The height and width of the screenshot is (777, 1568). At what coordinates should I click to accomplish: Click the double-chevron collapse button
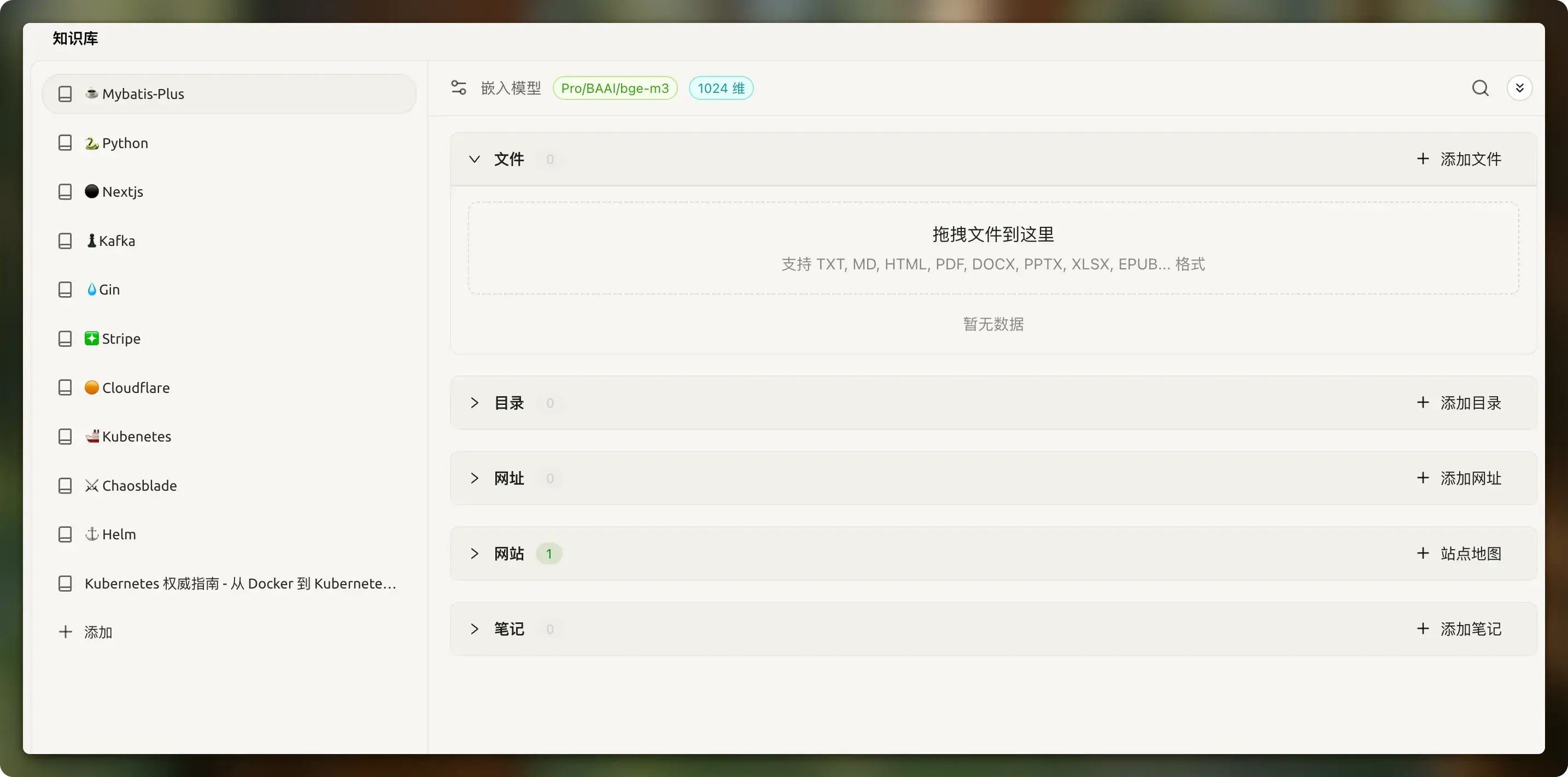pos(1519,88)
